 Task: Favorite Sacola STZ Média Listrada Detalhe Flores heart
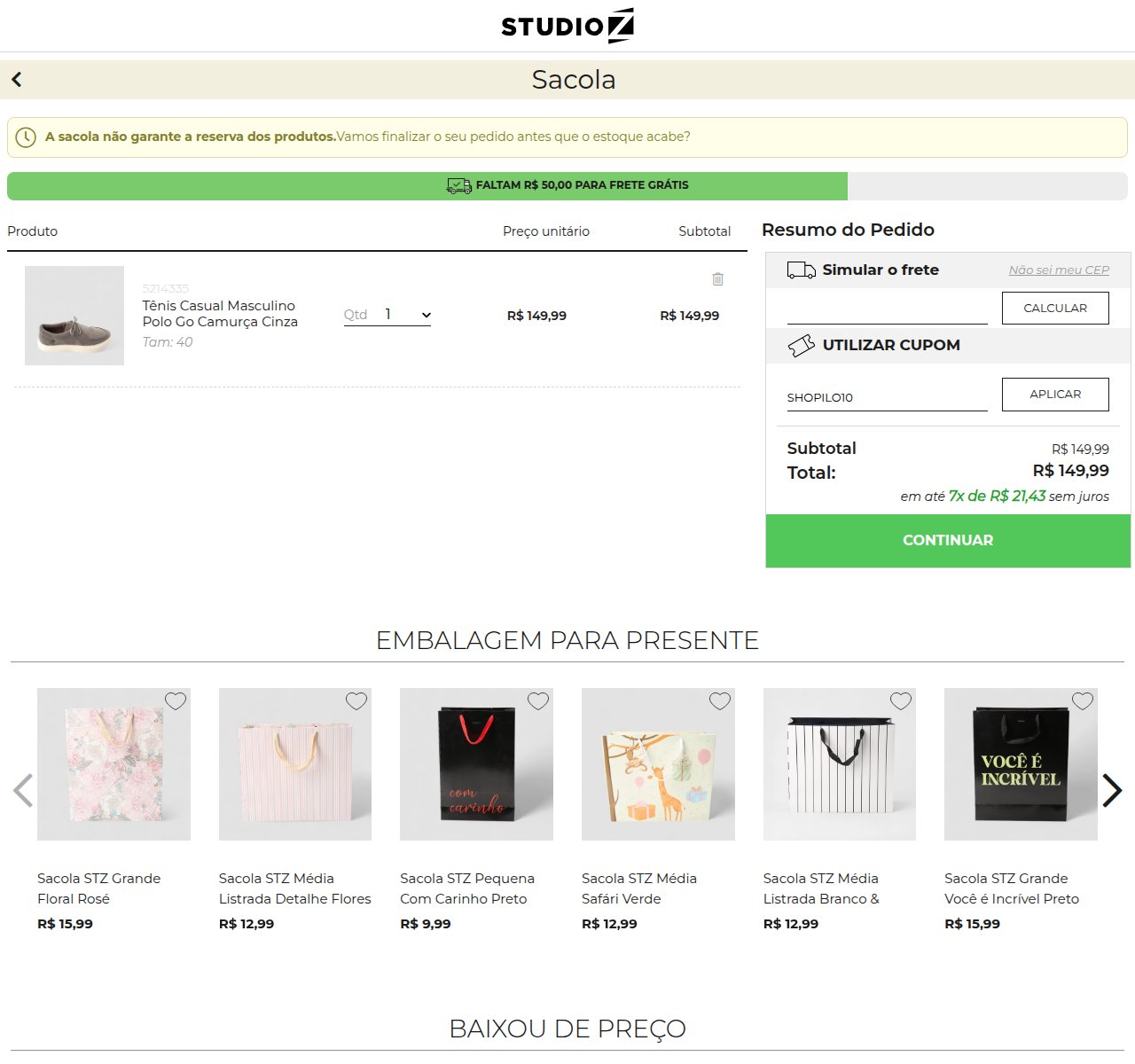click(x=356, y=701)
